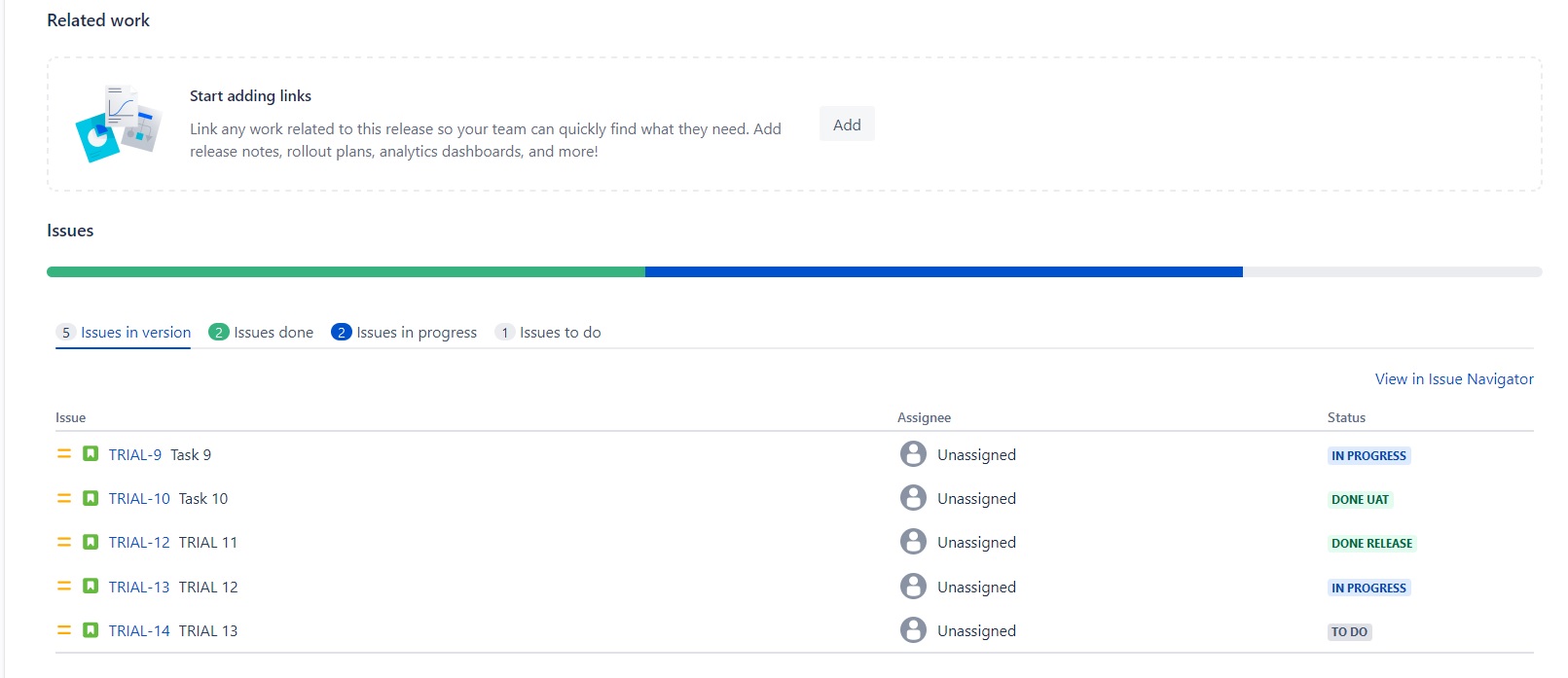Open issue TRIAL-13 link
This screenshot has width=1568, height=678.
click(139, 588)
